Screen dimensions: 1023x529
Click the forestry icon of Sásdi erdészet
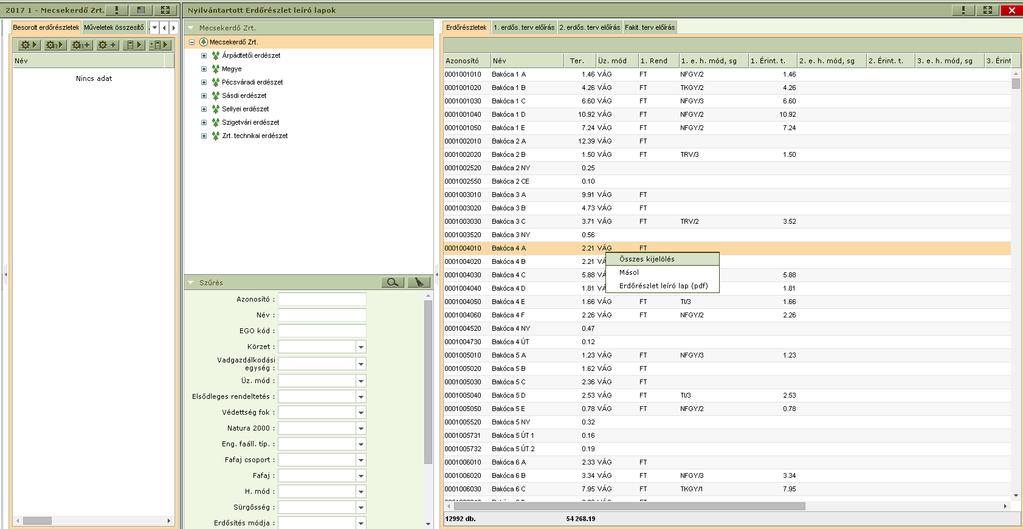pyautogui.click(x=215, y=95)
